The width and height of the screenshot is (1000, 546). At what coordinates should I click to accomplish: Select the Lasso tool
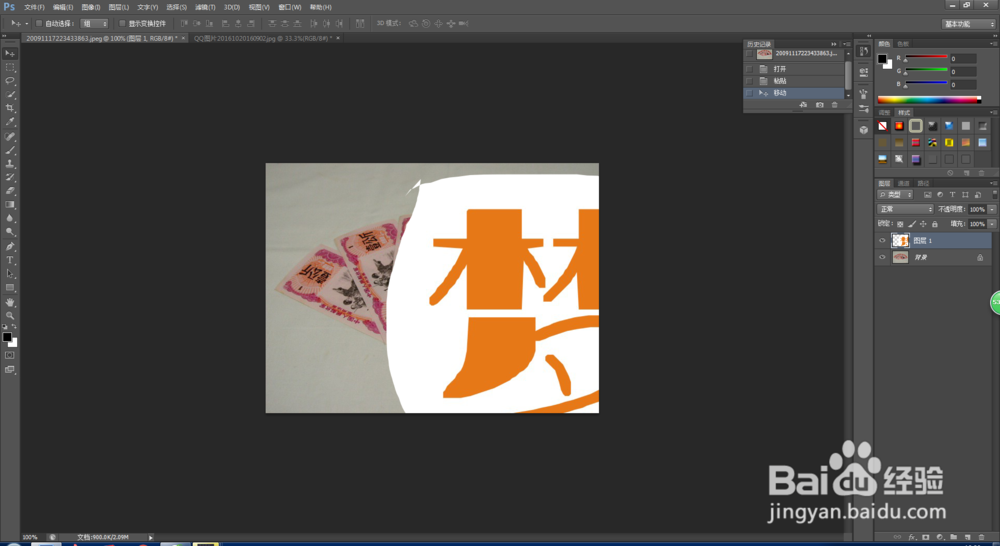[x=10, y=81]
